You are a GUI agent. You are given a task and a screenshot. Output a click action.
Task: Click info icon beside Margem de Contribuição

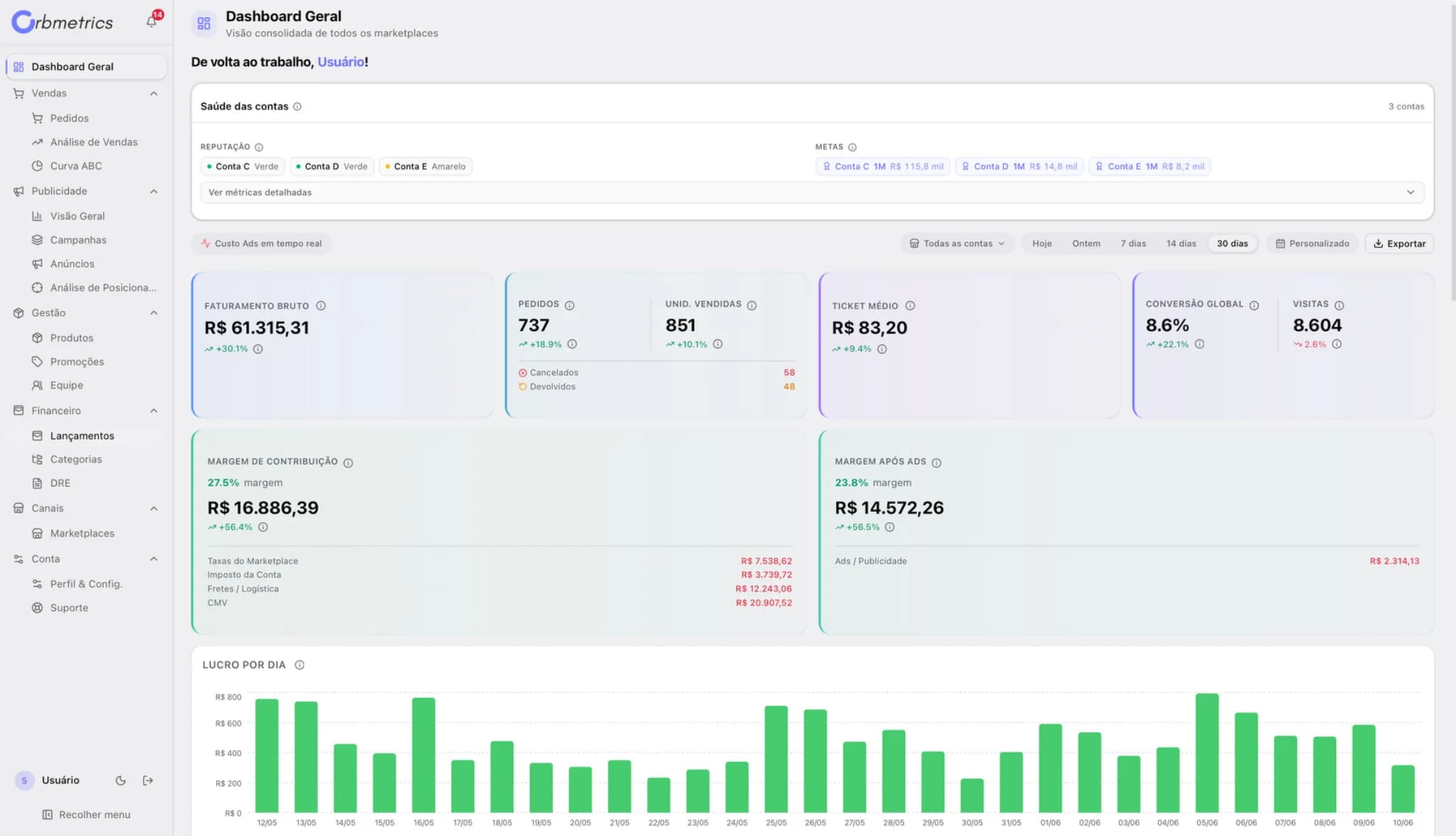click(x=348, y=463)
